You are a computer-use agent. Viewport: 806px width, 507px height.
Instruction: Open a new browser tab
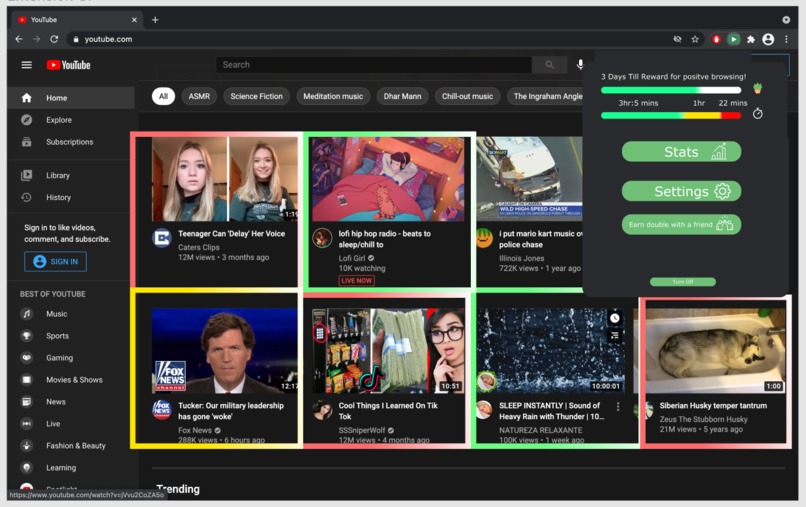tap(155, 20)
